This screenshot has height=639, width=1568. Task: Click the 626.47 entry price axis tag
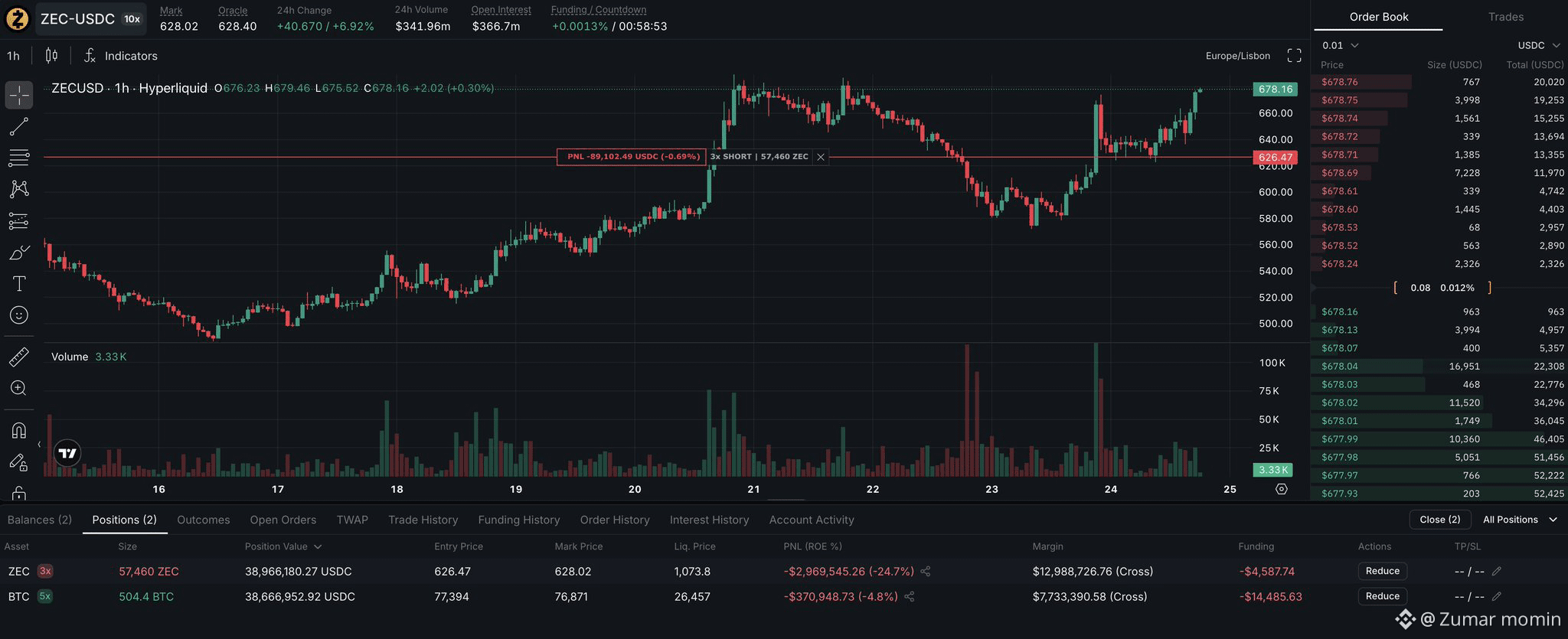pos(1276,157)
